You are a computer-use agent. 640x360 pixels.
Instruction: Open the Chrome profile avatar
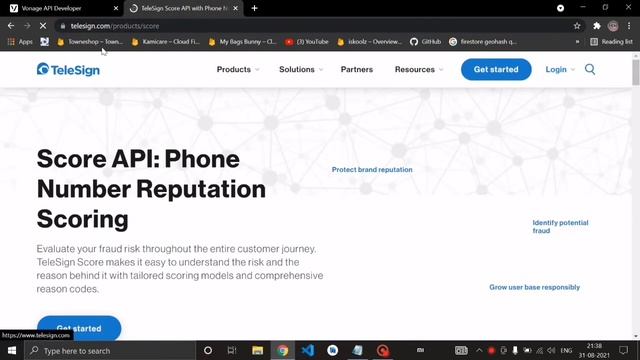613,26
